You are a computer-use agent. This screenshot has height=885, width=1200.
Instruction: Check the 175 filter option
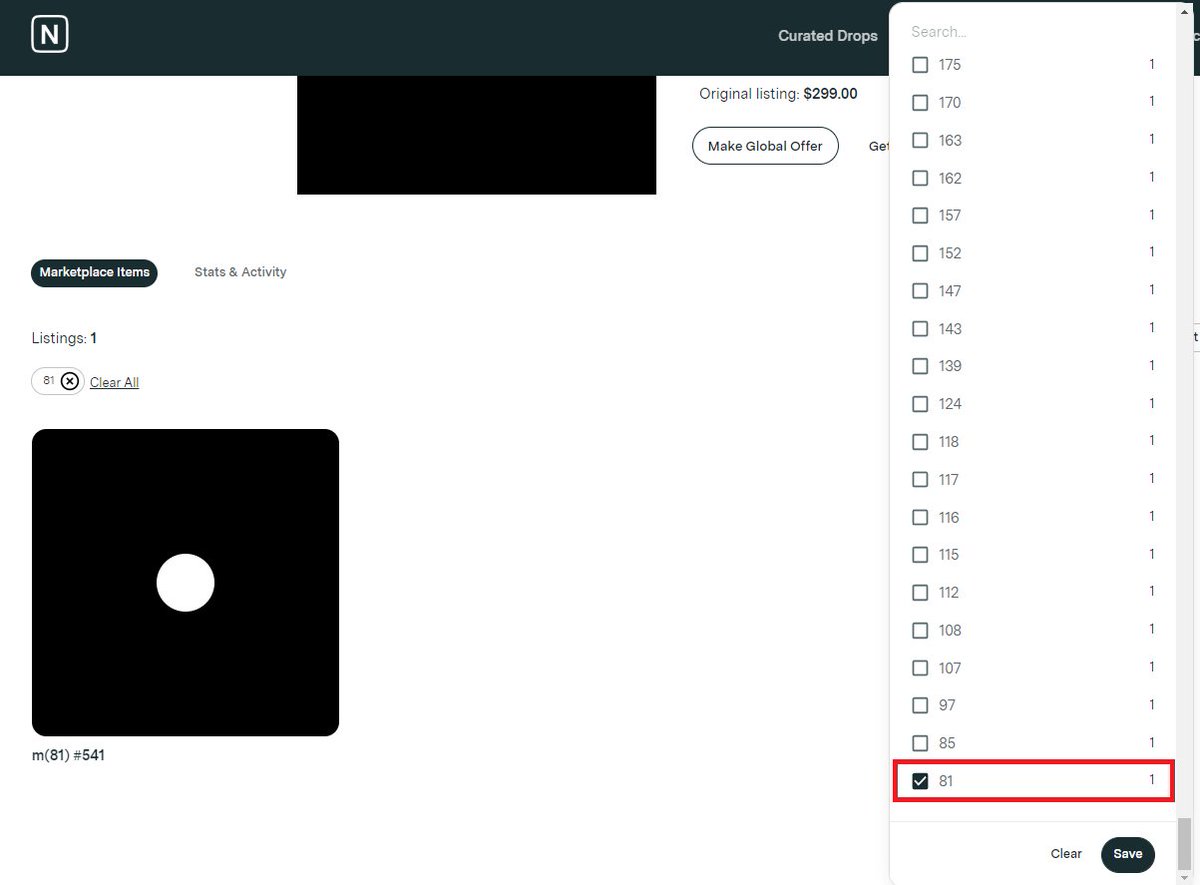point(920,65)
